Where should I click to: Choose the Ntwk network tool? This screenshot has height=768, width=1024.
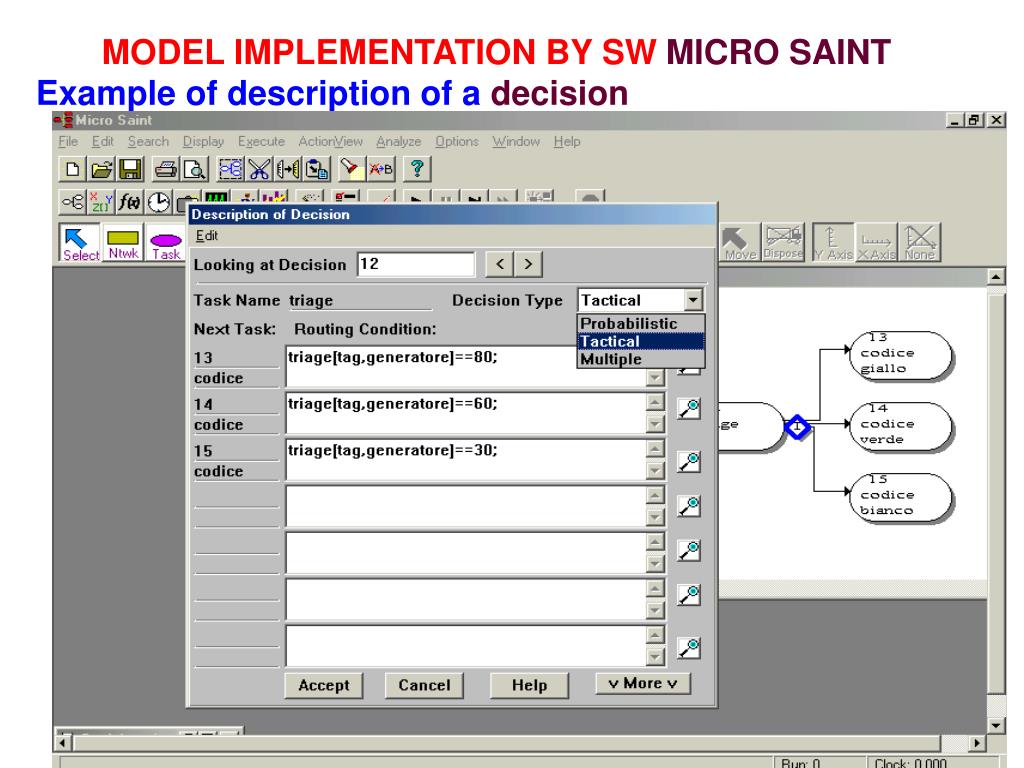(x=123, y=243)
